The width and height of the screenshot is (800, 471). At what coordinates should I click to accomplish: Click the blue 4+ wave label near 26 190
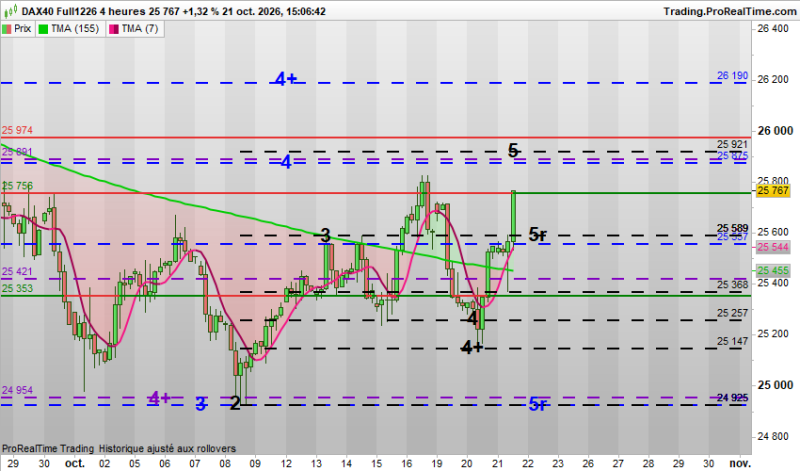click(x=286, y=79)
